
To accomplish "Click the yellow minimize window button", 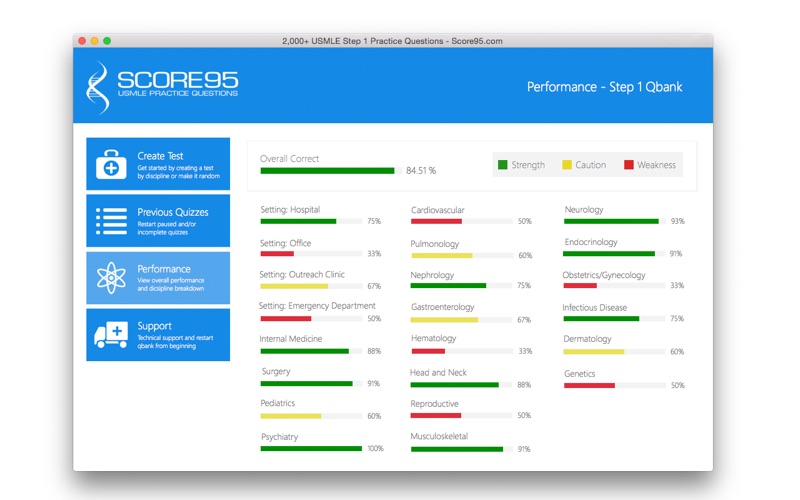I will click(94, 41).
